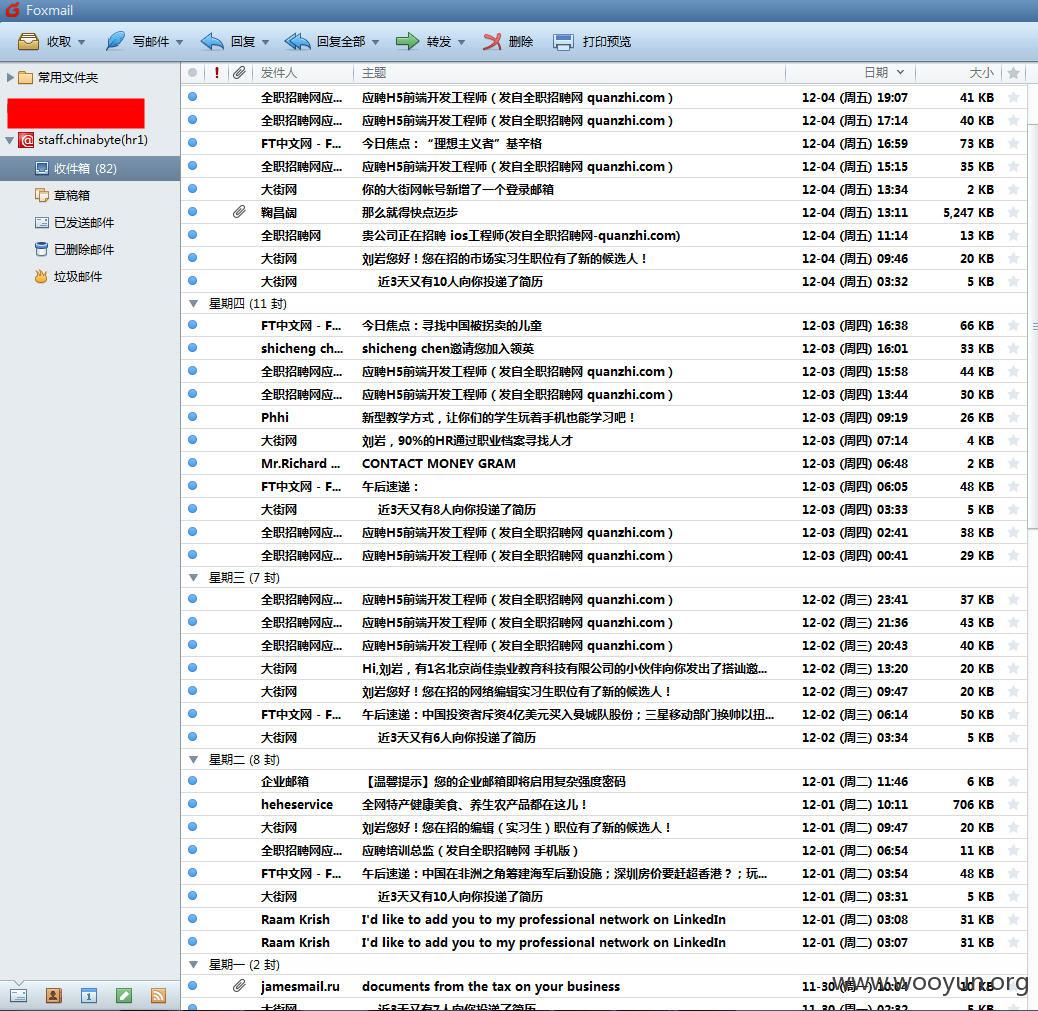Switch to mail view icon in bottom bar

(19, 996)
